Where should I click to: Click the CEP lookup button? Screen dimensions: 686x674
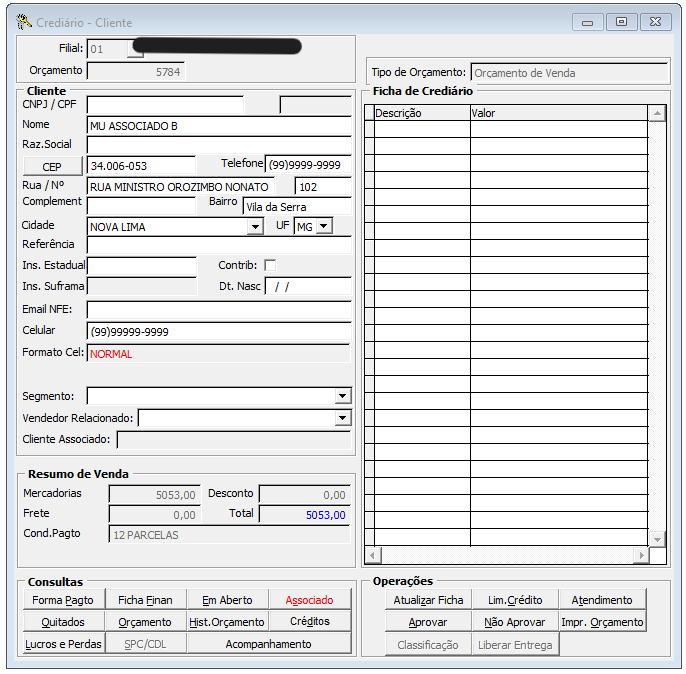click(52, 166)
